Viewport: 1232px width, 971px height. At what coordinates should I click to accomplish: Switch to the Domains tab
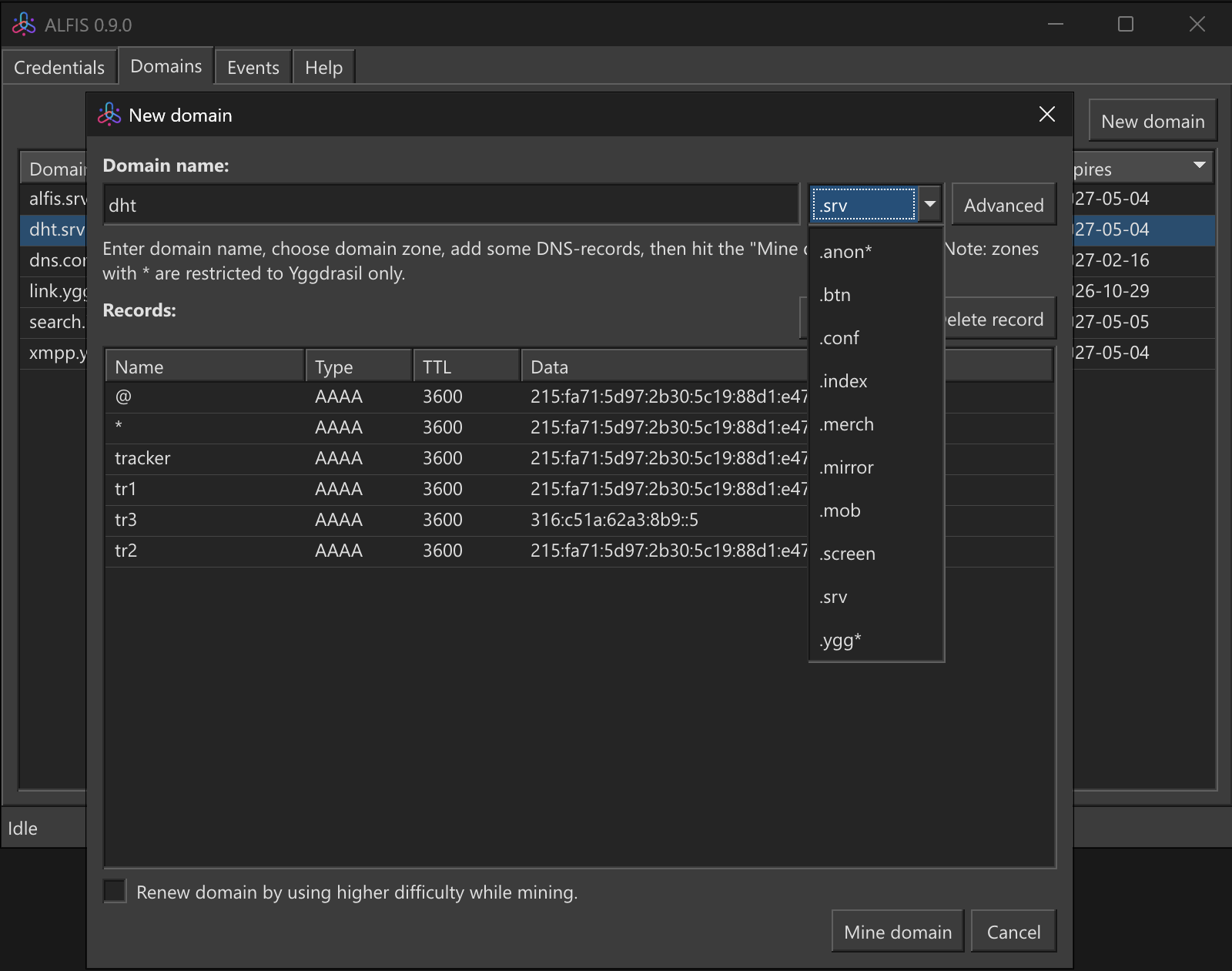click(x=166, y=66)
